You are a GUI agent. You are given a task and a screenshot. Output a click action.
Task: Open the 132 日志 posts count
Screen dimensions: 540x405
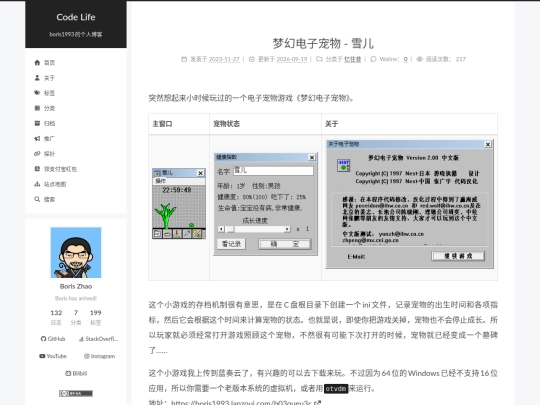pos(56,317)
